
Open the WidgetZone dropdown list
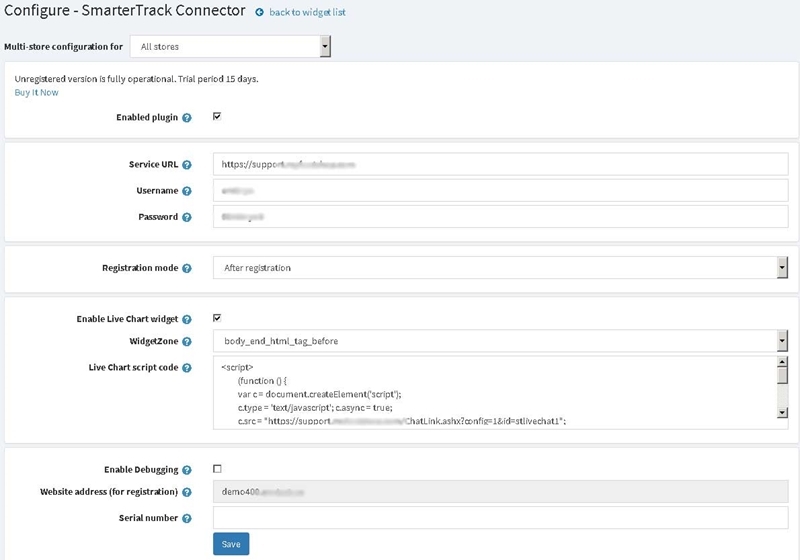500,341
